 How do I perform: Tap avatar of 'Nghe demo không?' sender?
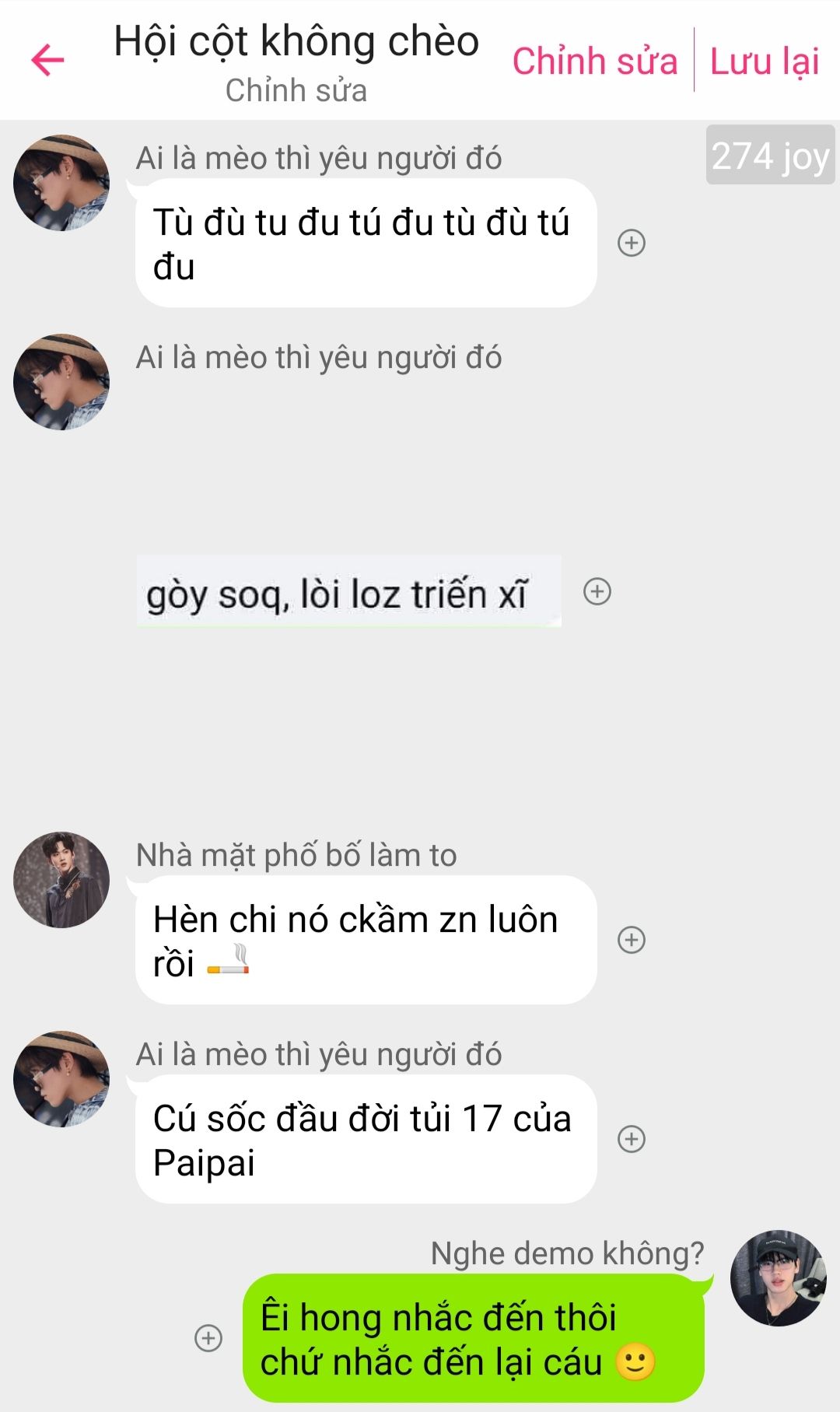[779, 1278]
